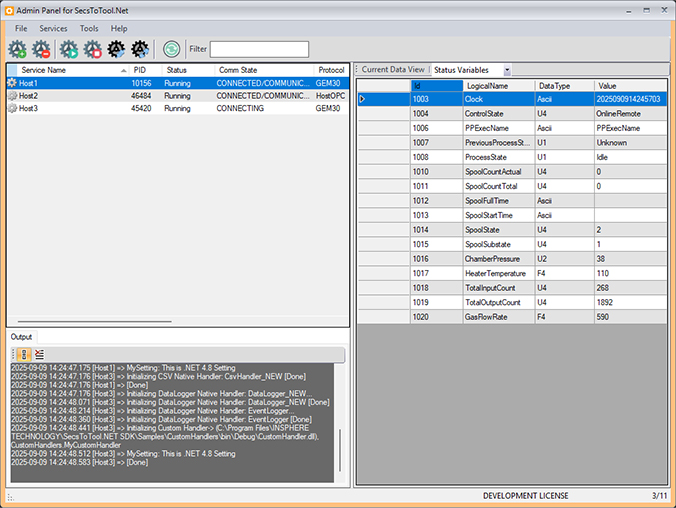Open the Help menu

click(119, 28)
